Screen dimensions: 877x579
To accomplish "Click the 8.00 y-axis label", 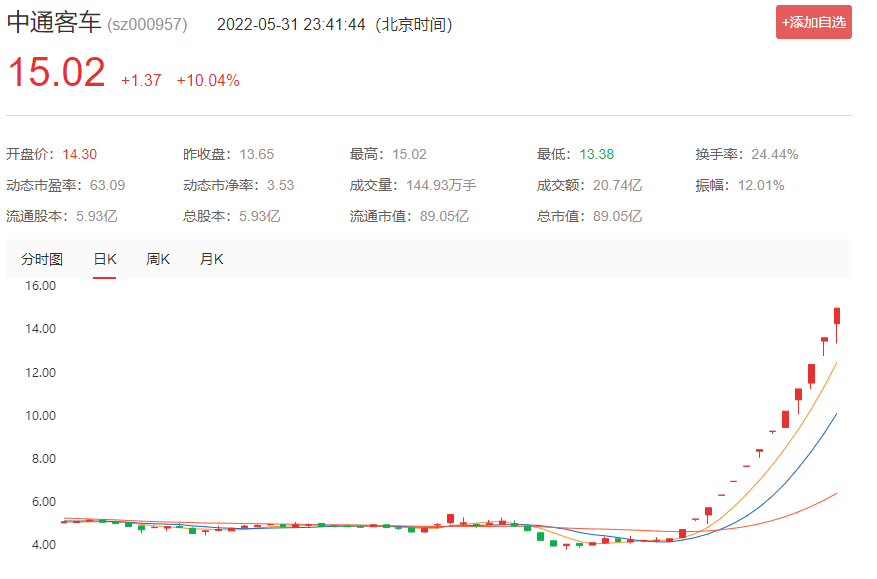I will (x=44, y=459).
